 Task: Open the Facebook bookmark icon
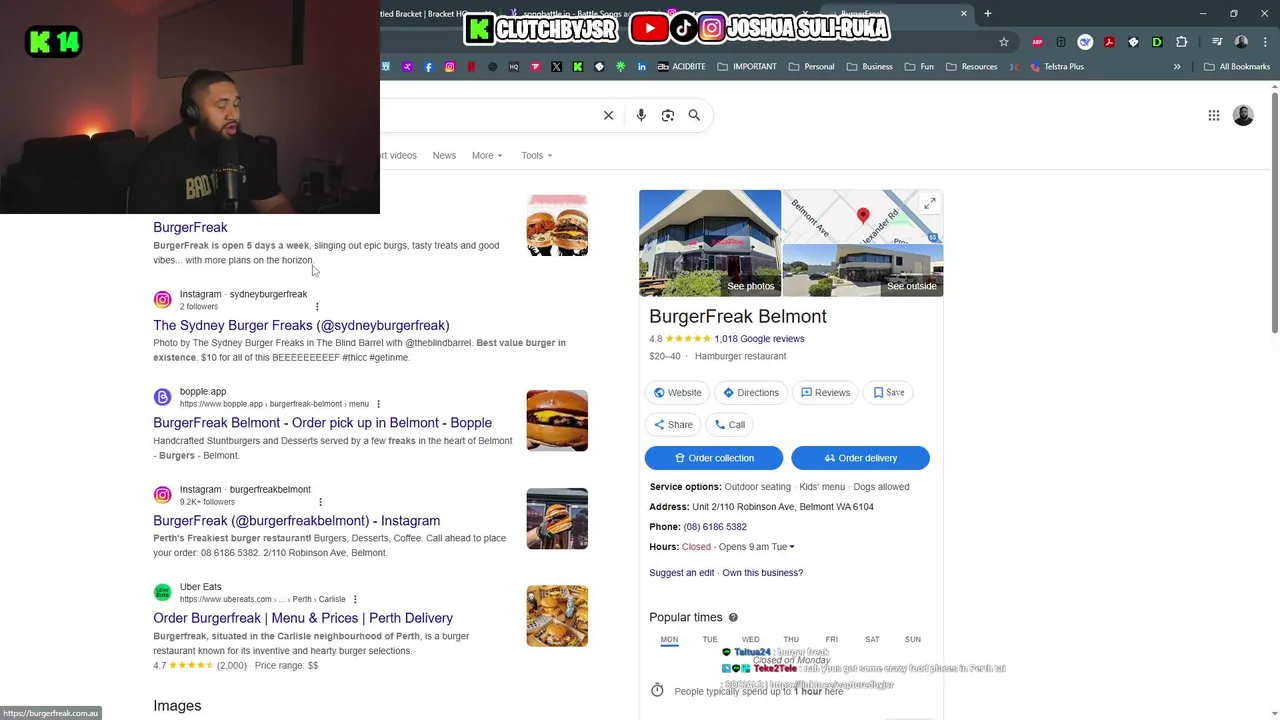[x=428, y=67]
